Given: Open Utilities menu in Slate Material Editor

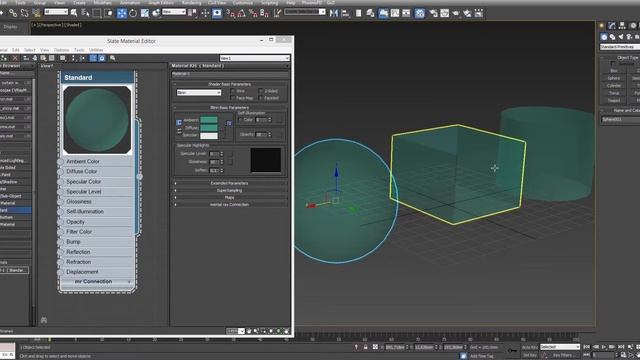Looking at the screenshot, I should pyautogui.click(x=96, y=50).
